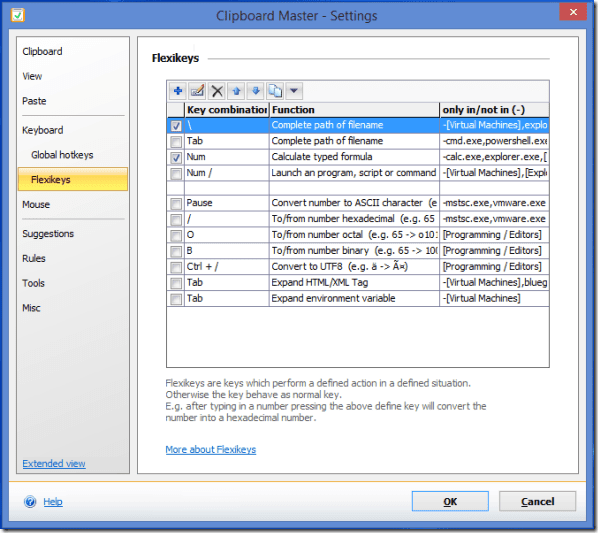Select 'Expand environment variable' cell
598x533 pixels.
point(354,299)
